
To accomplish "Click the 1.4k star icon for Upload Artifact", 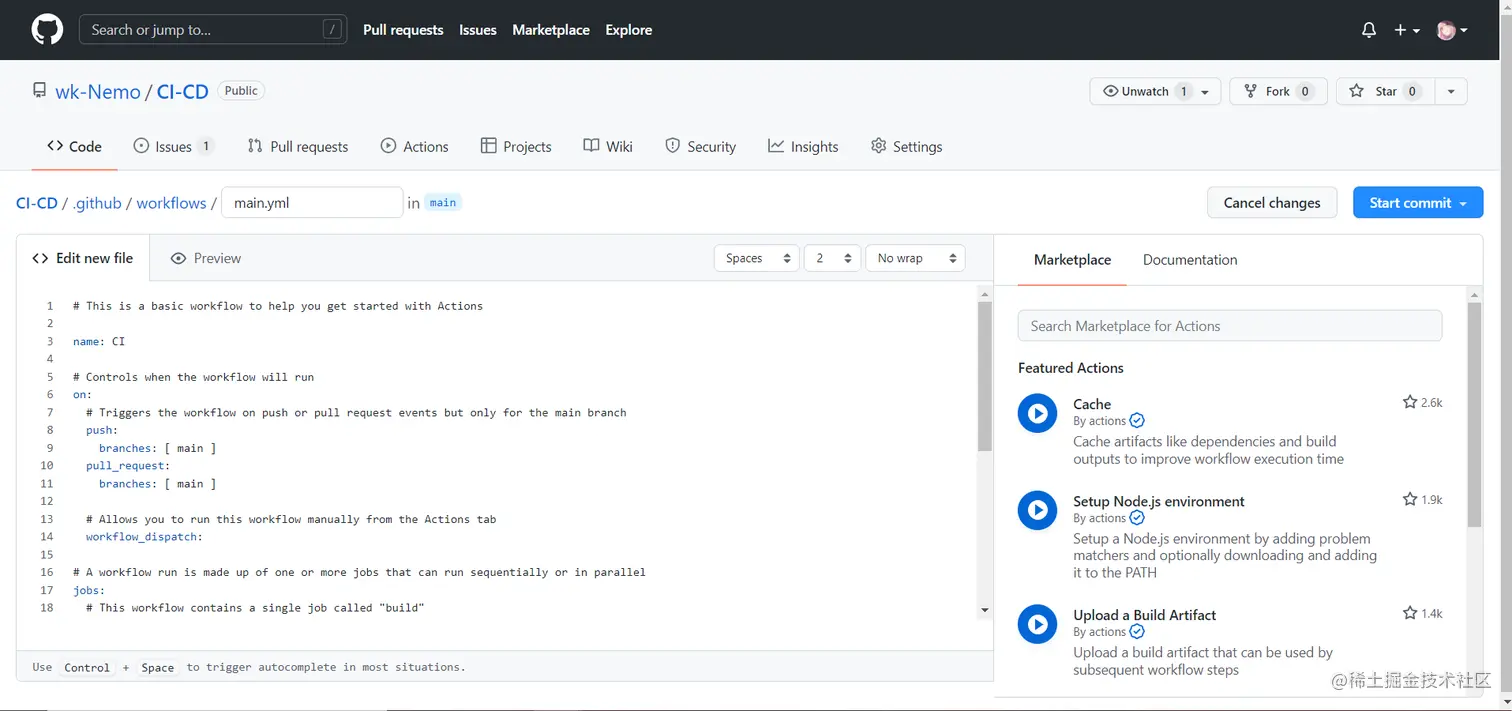I will tap(1410, 613).
